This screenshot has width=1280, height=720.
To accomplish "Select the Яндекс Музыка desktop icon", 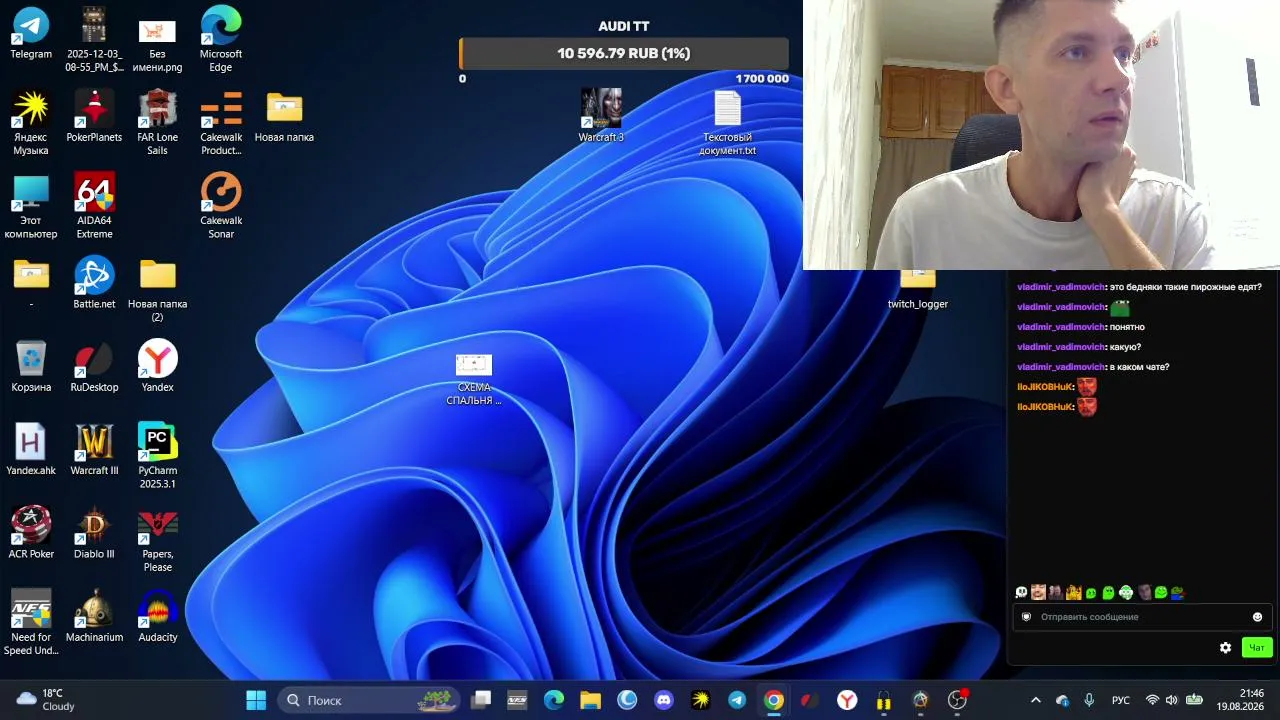I will [x=31, y=122].
